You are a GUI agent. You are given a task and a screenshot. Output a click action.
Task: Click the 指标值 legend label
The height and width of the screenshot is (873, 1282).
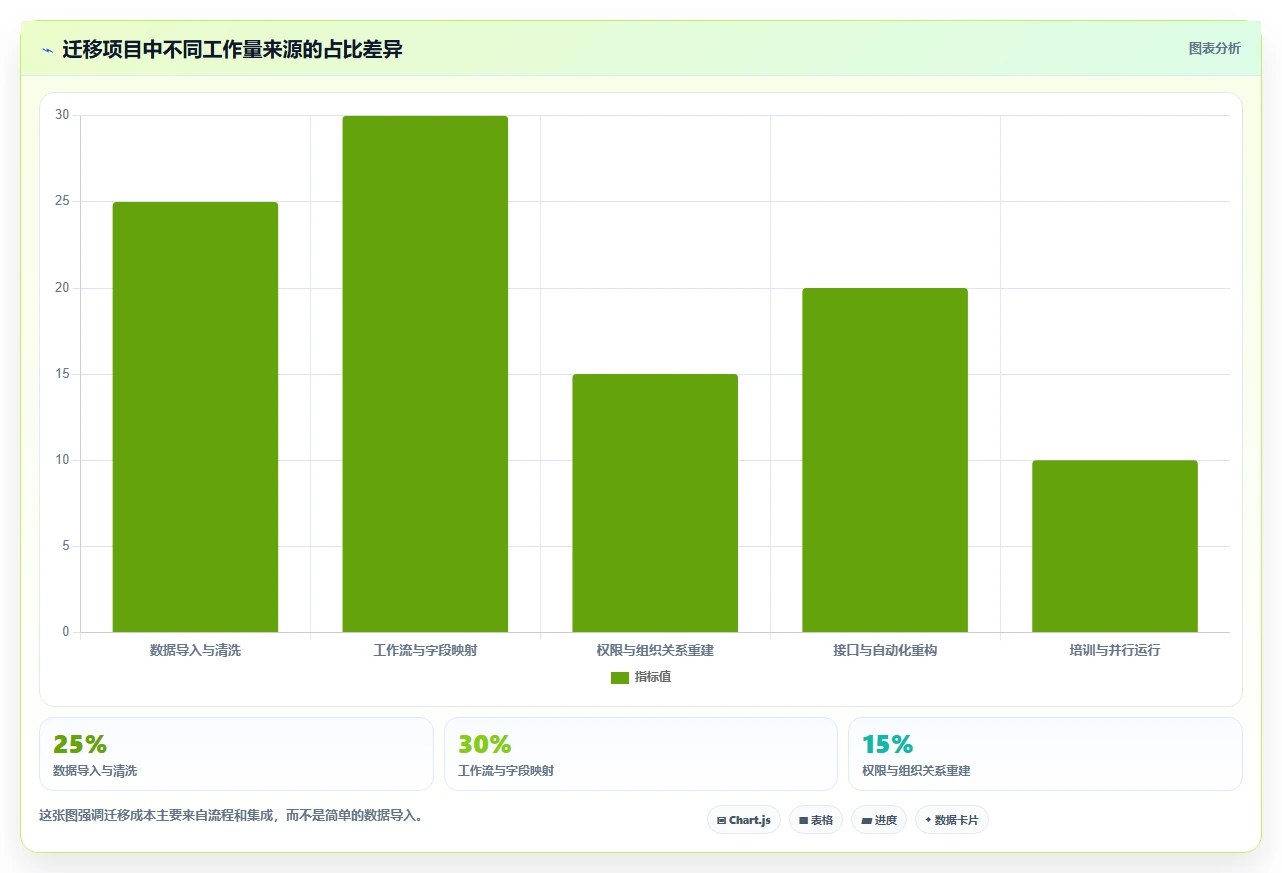[653, 678]
